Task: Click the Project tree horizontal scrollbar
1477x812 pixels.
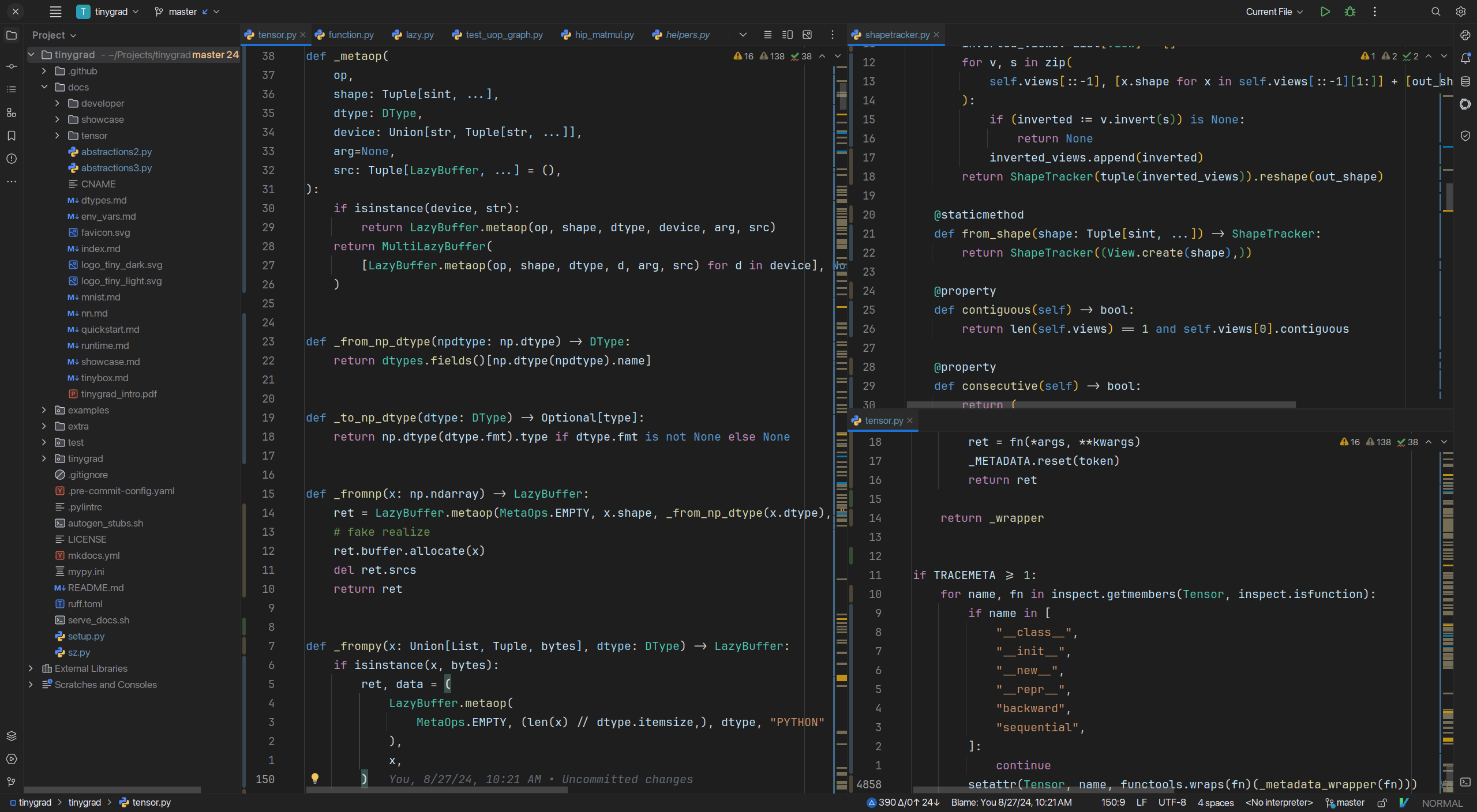Action: coord(113,790)
